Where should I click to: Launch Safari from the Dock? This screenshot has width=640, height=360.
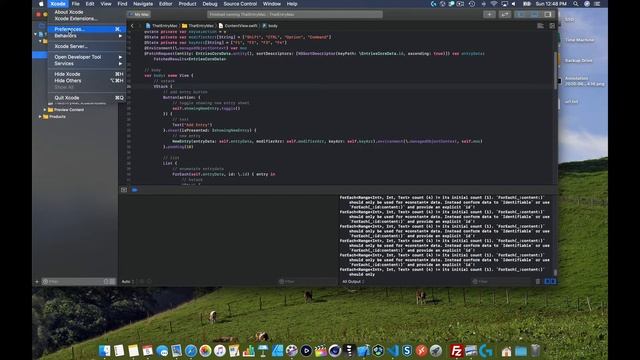[x=191, y=351]
